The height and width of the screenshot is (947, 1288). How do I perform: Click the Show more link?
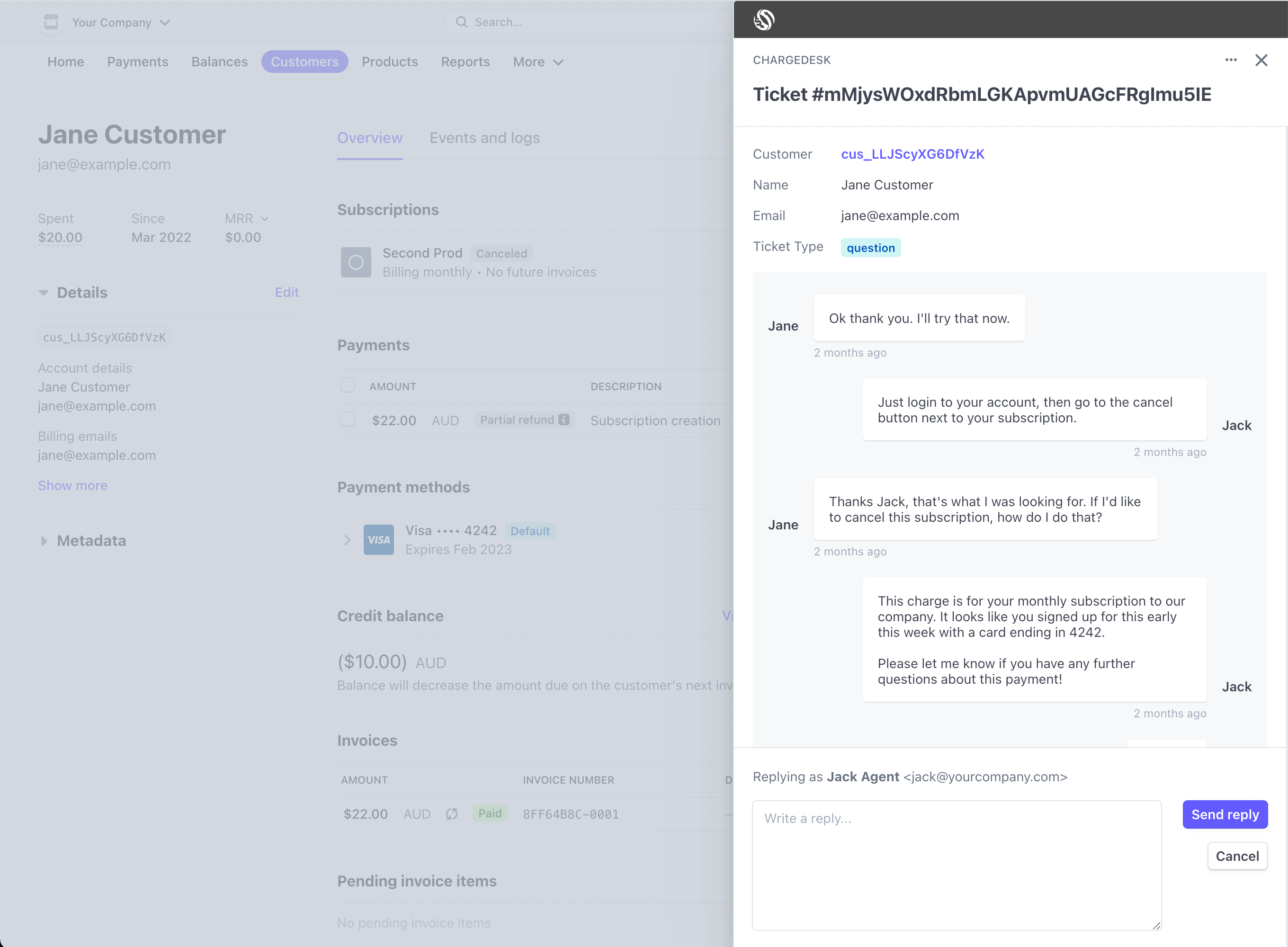coord(72,485)
